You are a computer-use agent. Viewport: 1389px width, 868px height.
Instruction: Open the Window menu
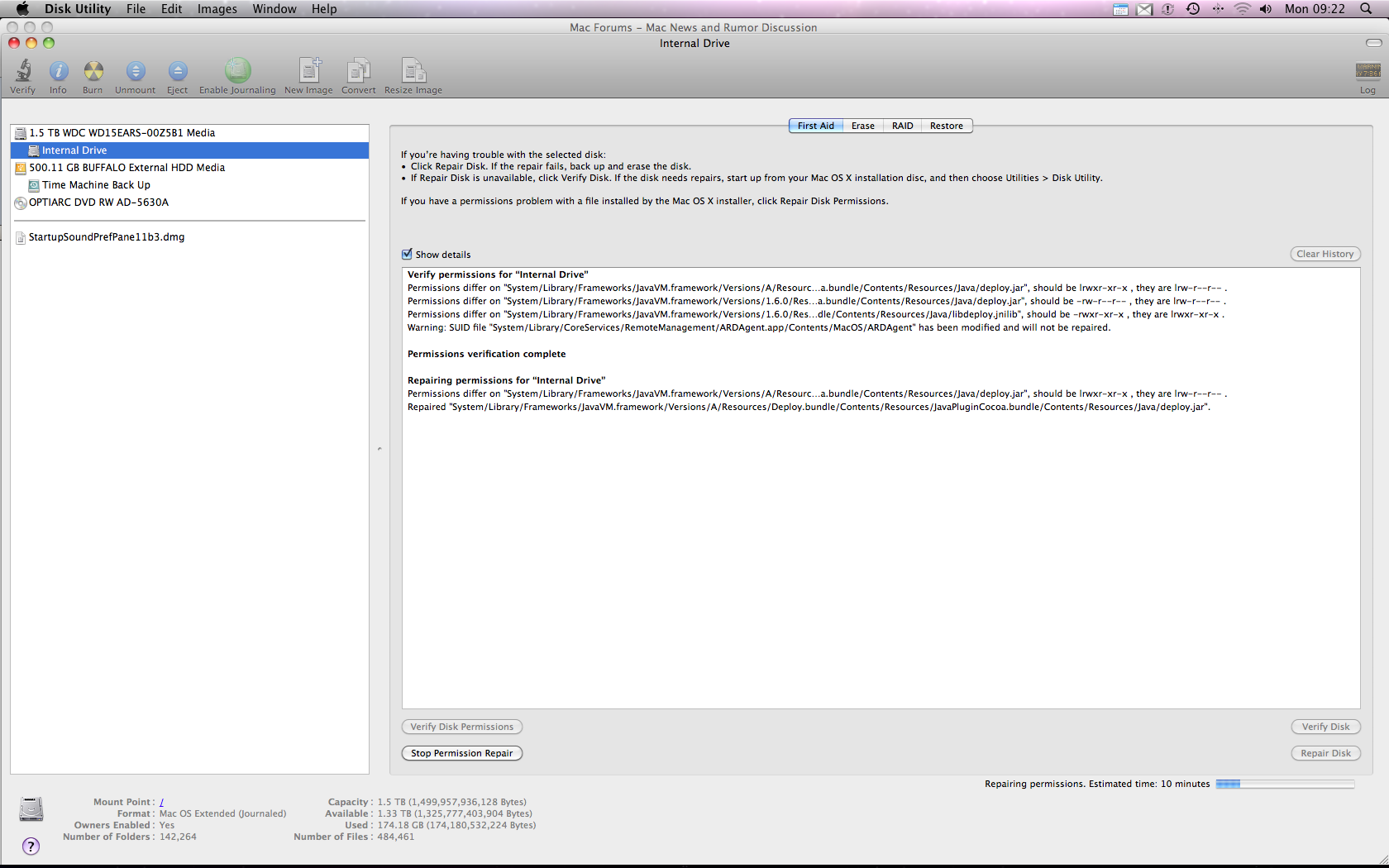pos(274,9)
